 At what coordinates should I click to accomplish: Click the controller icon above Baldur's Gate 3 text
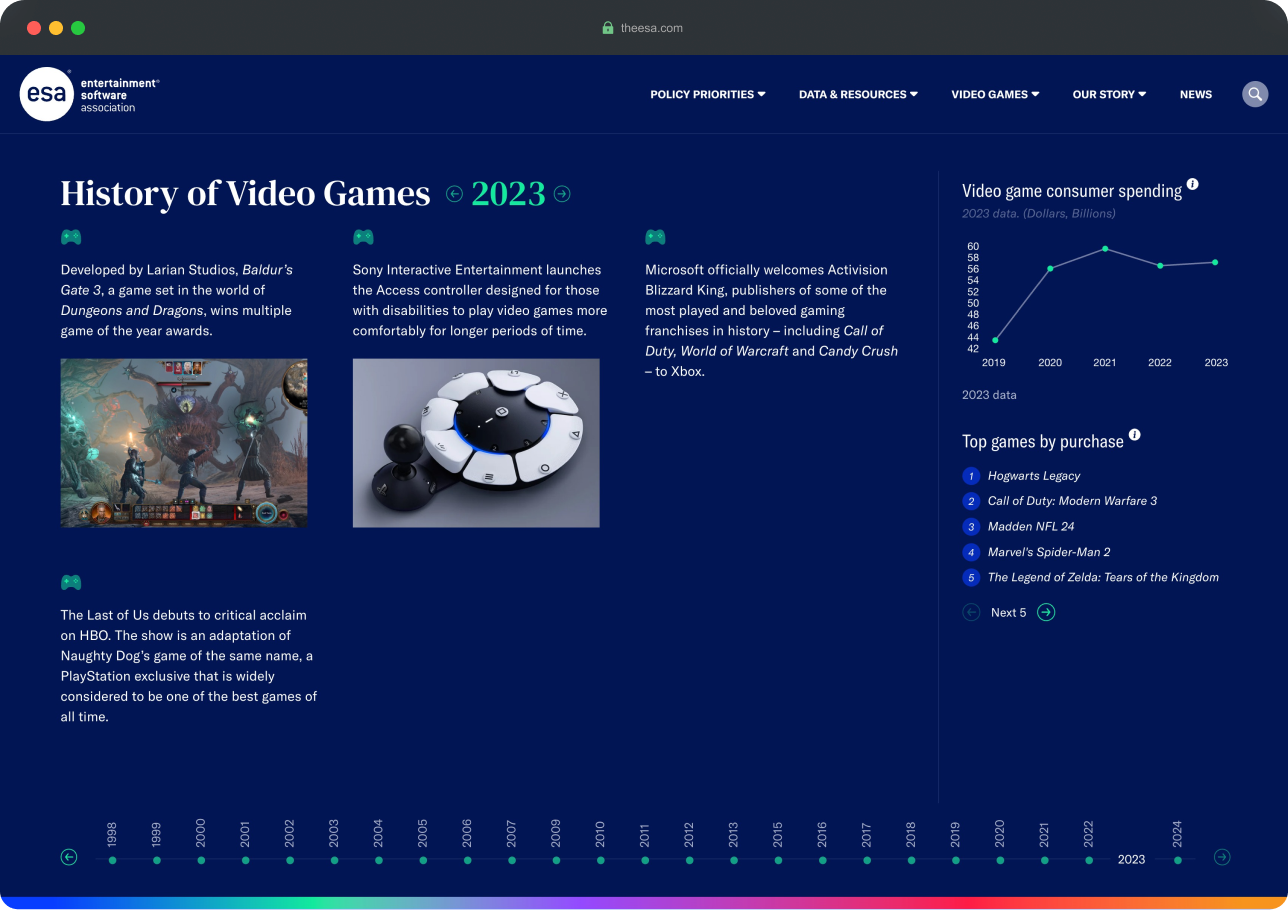[71, 237]
